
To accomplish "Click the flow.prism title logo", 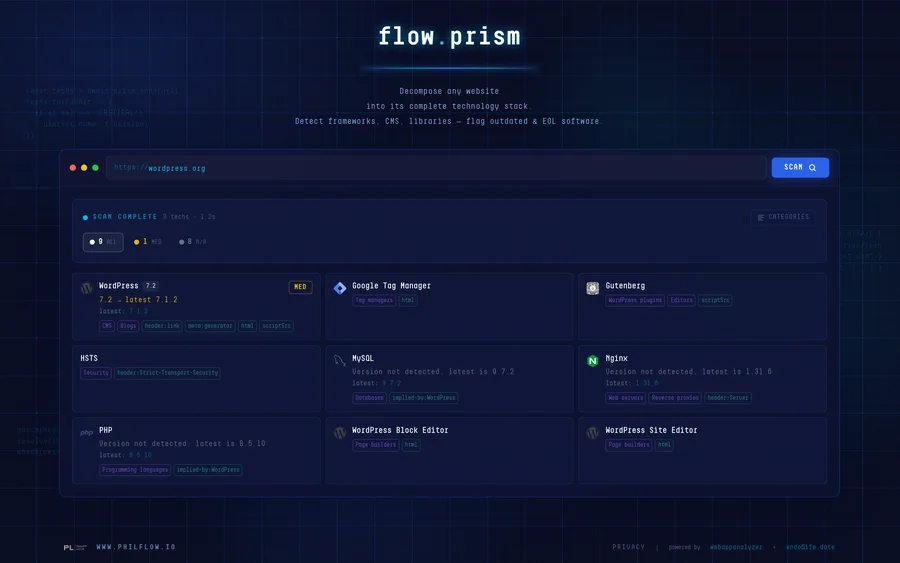I will [449, 37].
